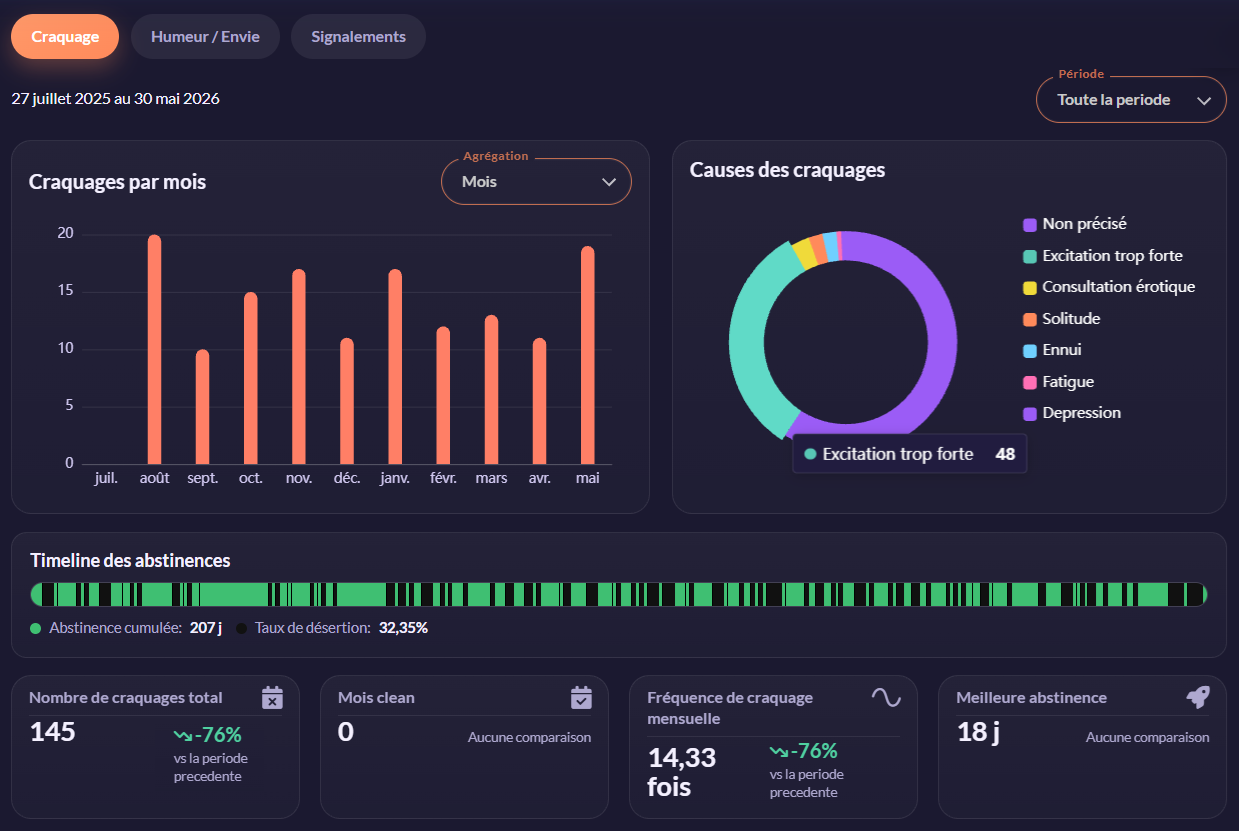Click the green Abstinence cumulée legend dot

click(x=36, y=628)
